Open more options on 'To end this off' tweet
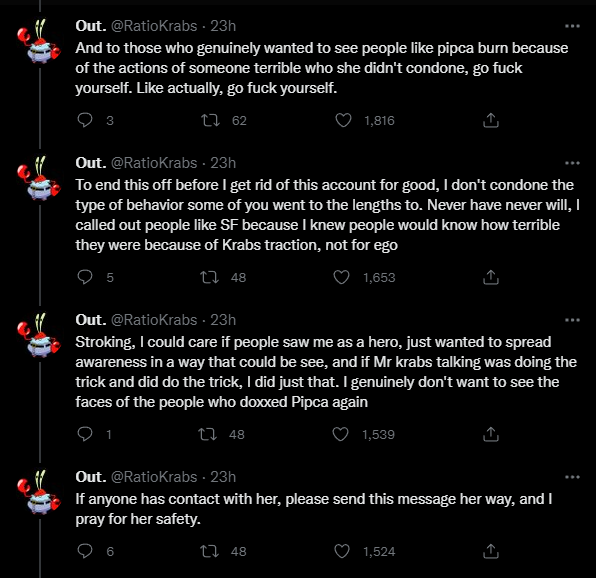Image resolution: width=596 pixels, height=578 pixels. [572, 163]
